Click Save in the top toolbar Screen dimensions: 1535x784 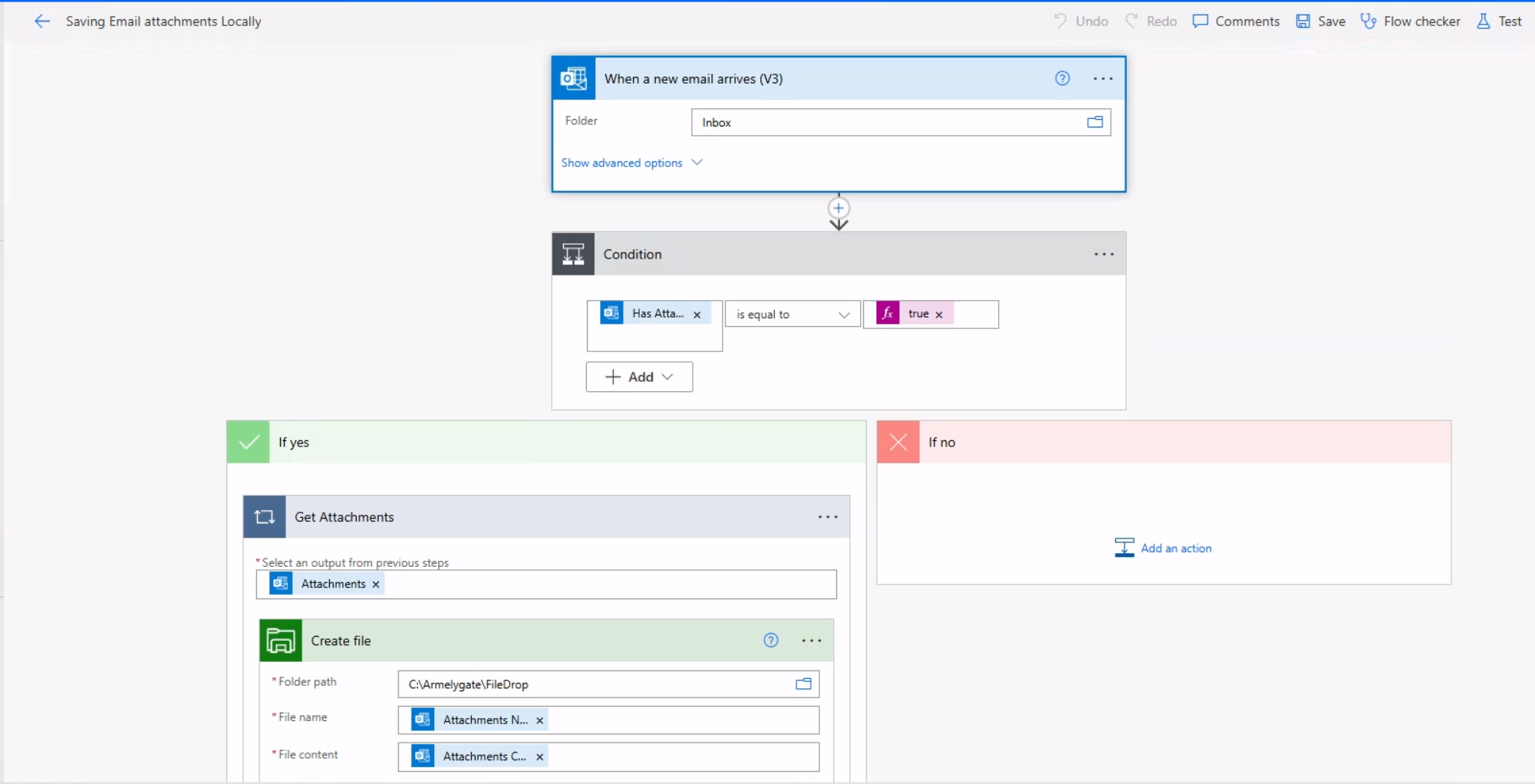(x=1320, y=21)
